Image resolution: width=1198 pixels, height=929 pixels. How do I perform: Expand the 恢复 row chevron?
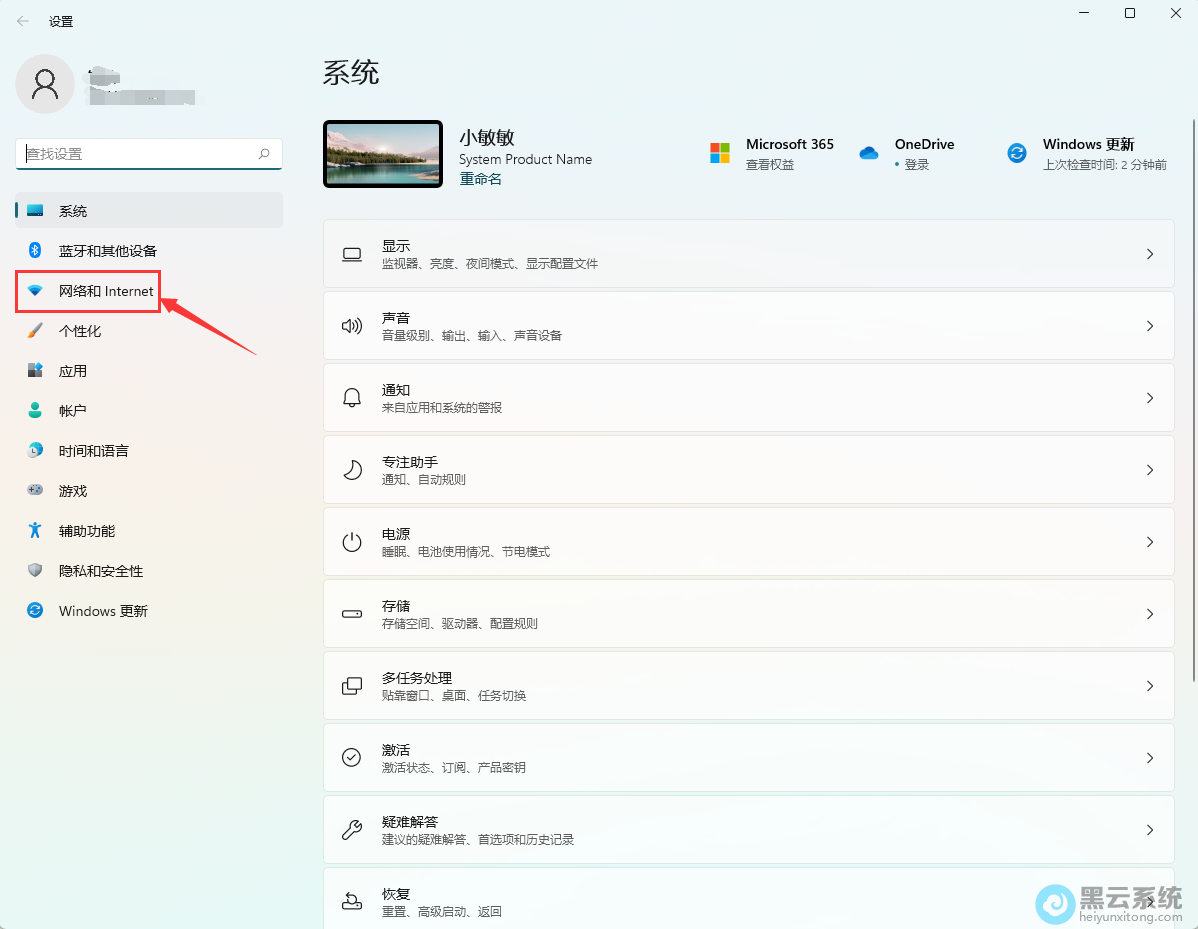(x=1149, y=901)
